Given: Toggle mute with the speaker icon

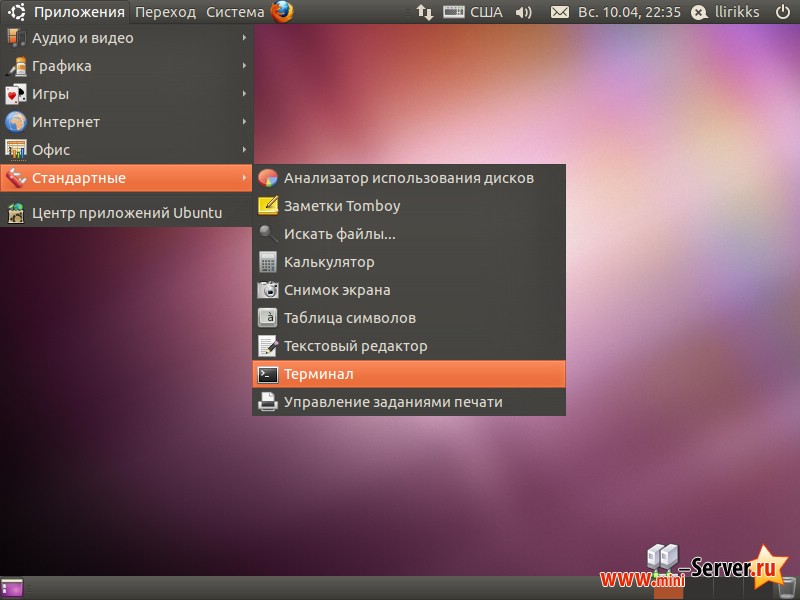Looking at the screenshot, I should pyautogui.click(x=522, y=12).
